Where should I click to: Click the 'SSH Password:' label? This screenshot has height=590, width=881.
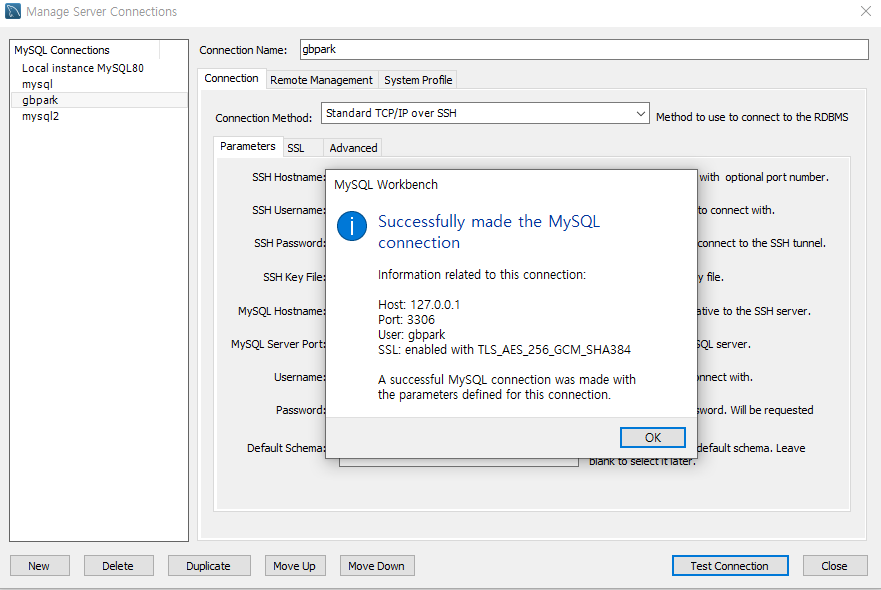coord(289,243)
